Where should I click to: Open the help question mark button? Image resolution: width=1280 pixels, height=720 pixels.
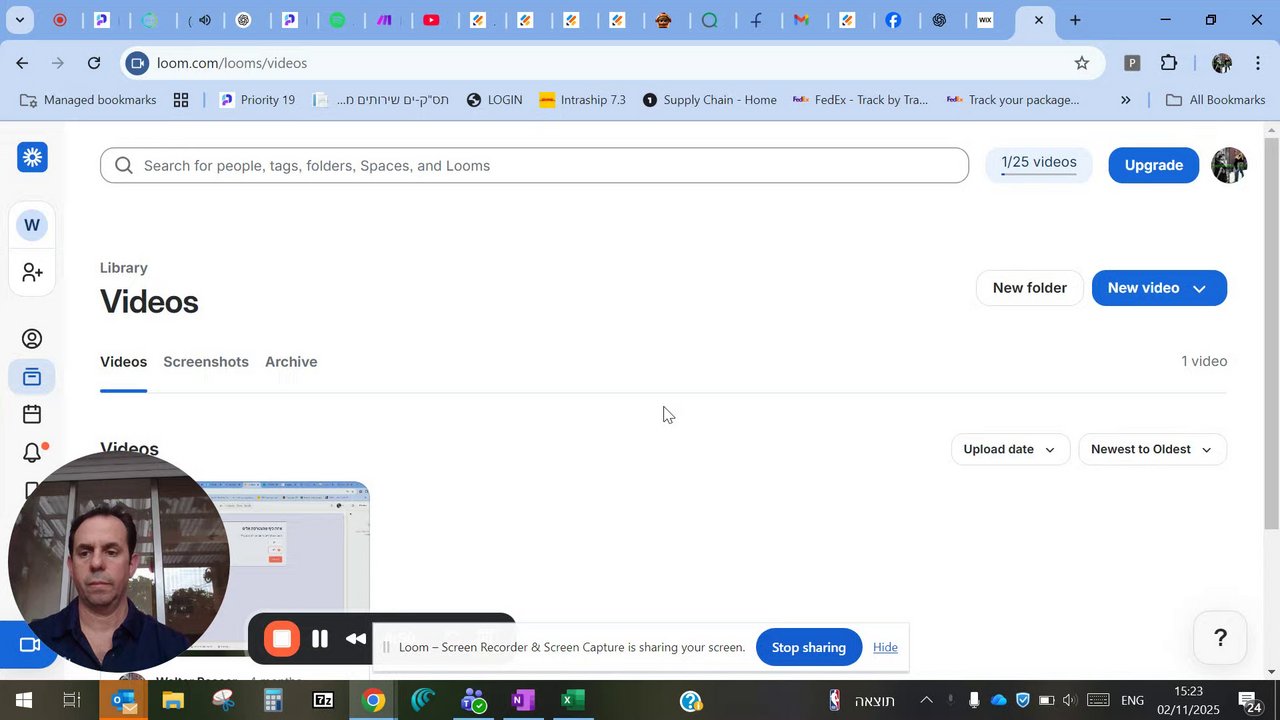coord(1220,638)
